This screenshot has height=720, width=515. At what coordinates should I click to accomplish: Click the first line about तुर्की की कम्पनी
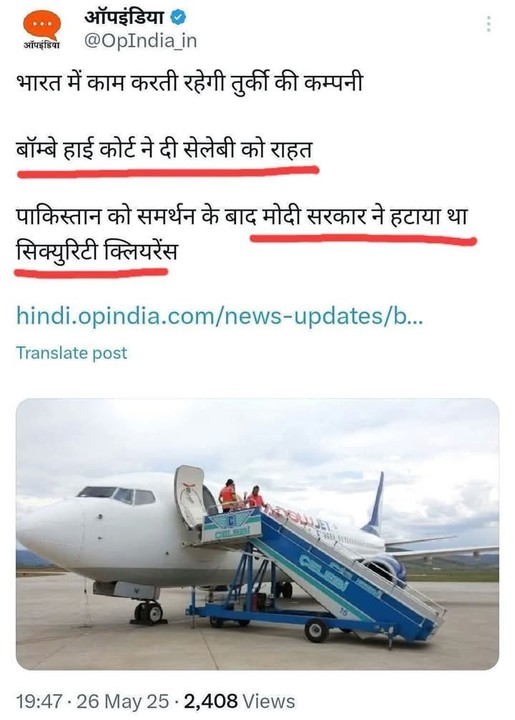click(x=189, y=84)
